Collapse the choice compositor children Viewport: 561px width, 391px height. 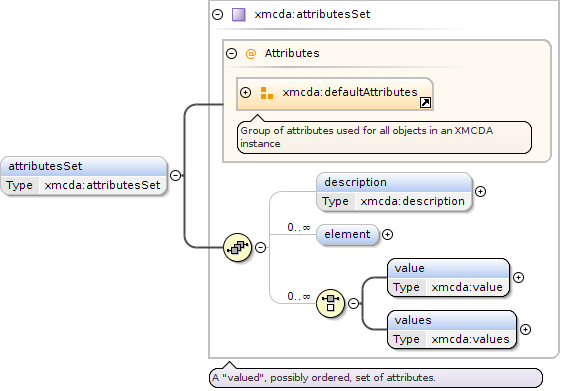click(353, 303)
